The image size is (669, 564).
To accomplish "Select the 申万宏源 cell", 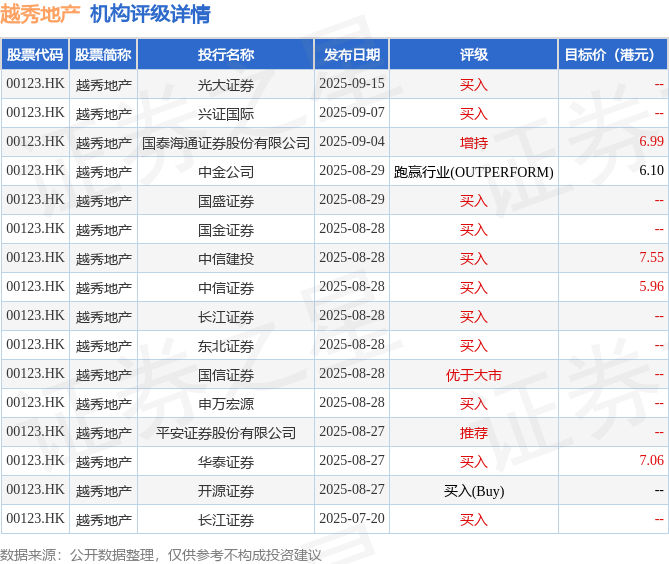I will [x=226, y=404].
